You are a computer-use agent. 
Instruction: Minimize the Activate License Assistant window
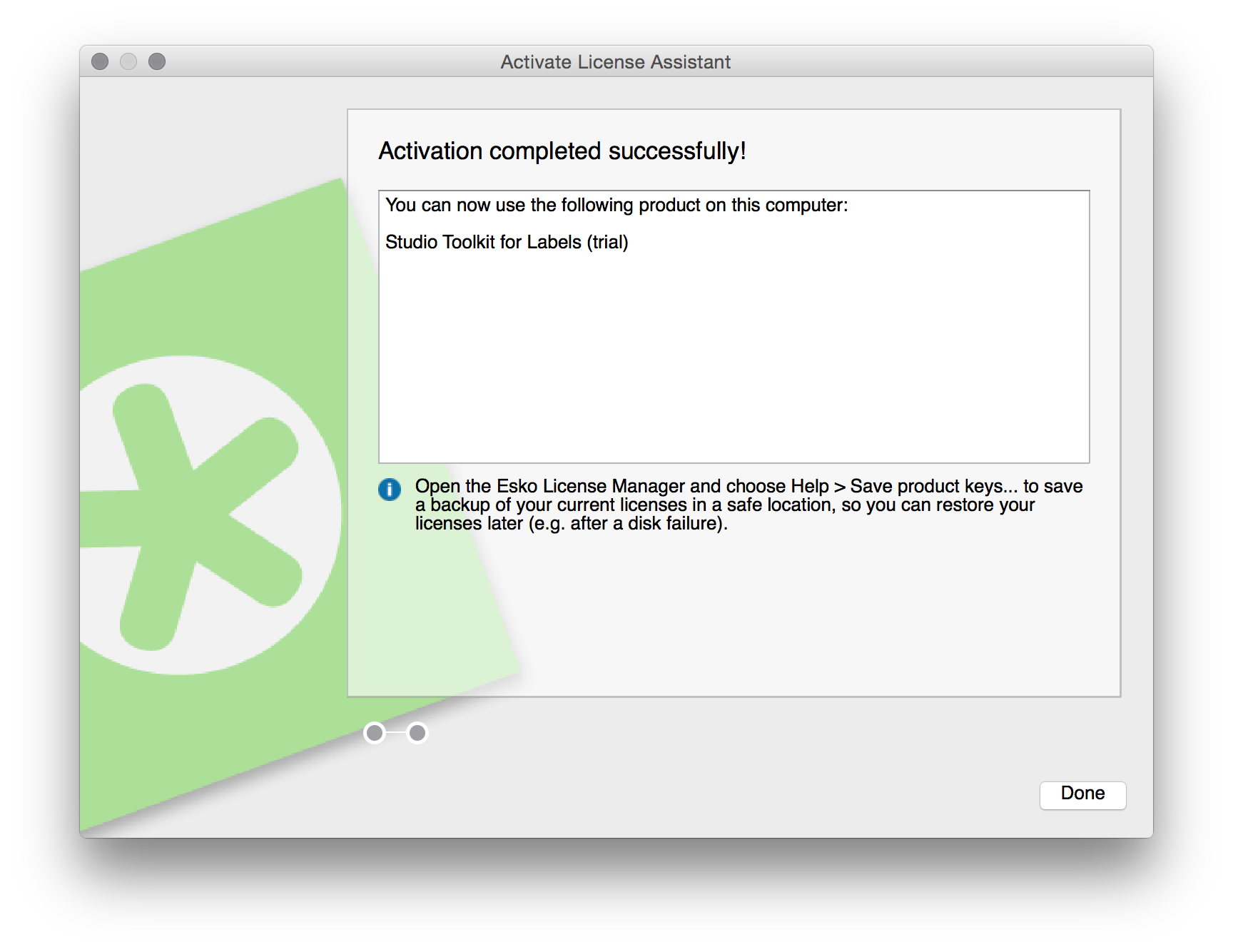(x=128, y=62)
